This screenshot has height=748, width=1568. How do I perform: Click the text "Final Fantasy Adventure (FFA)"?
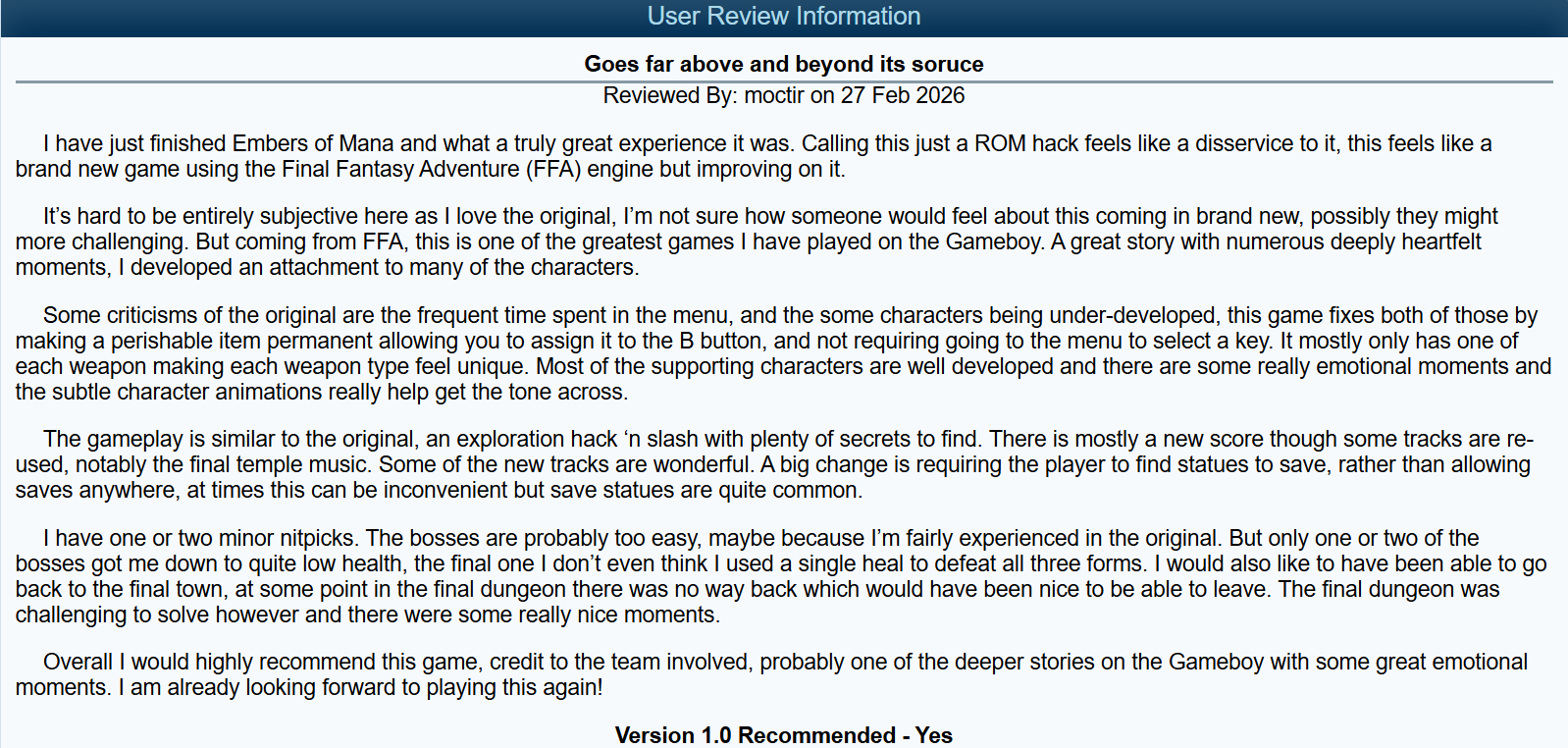click(432, 169)
